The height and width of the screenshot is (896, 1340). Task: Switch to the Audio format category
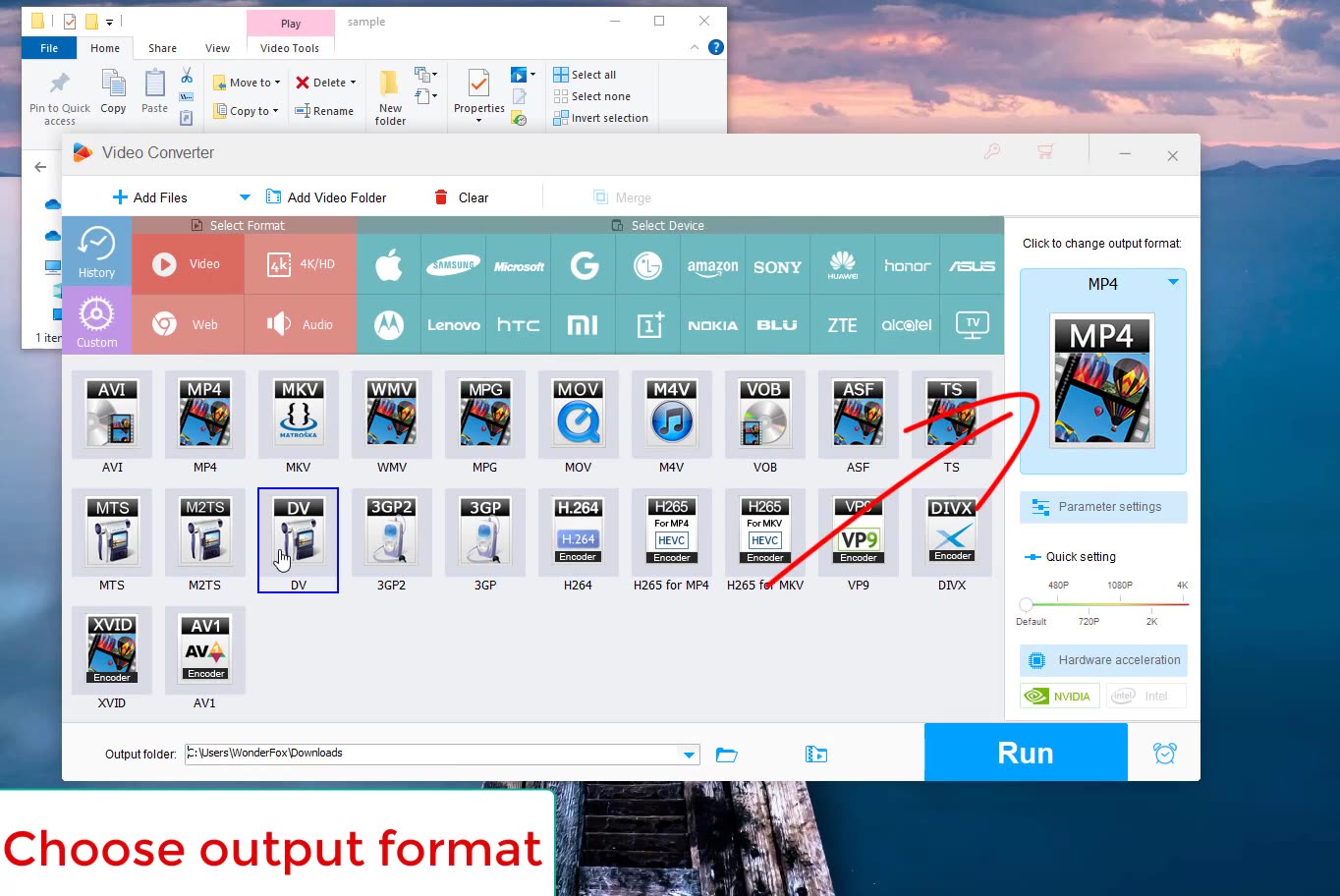tap(301, 324)
